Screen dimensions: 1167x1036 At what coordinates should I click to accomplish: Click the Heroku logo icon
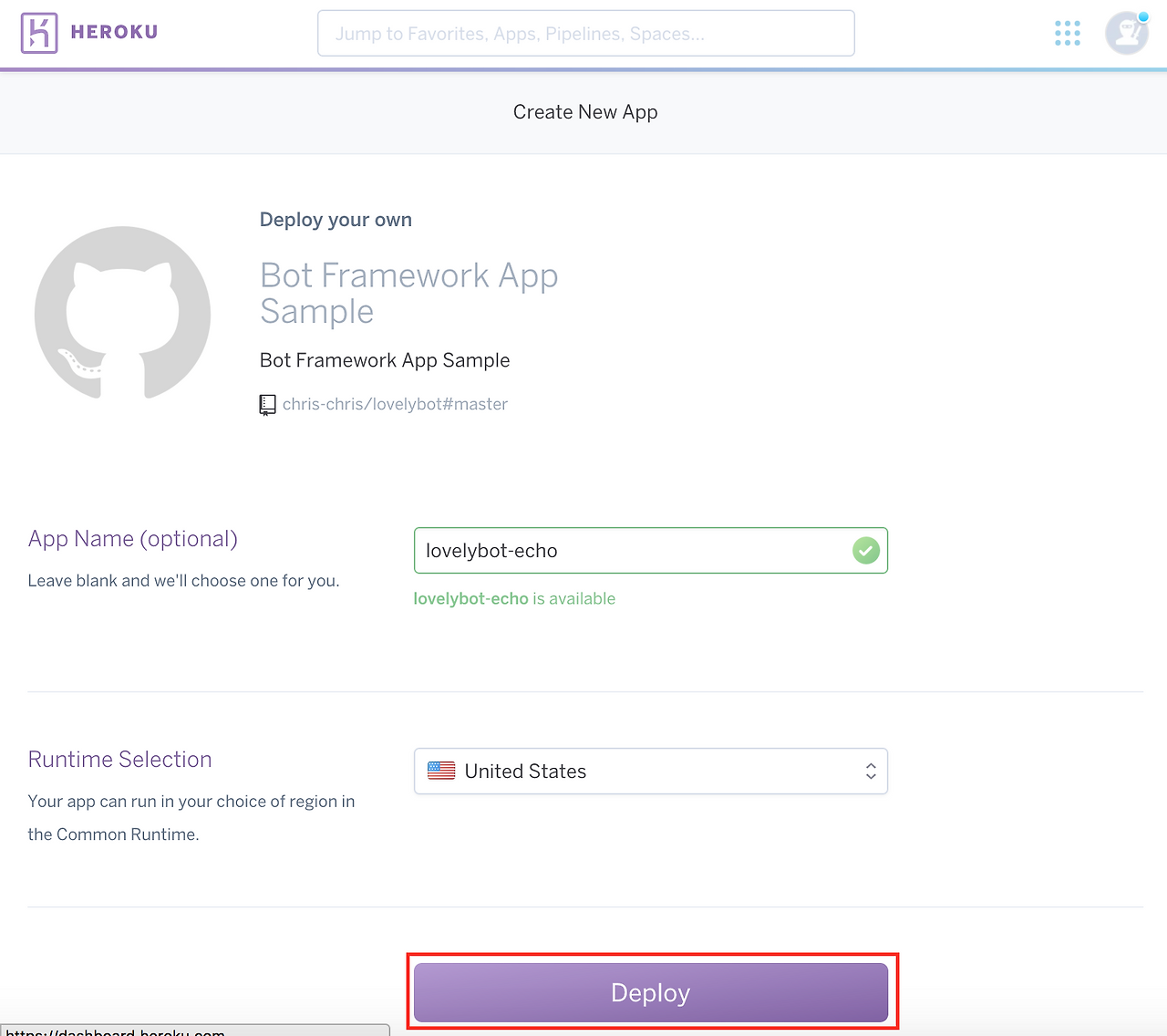tap(37, 32)
